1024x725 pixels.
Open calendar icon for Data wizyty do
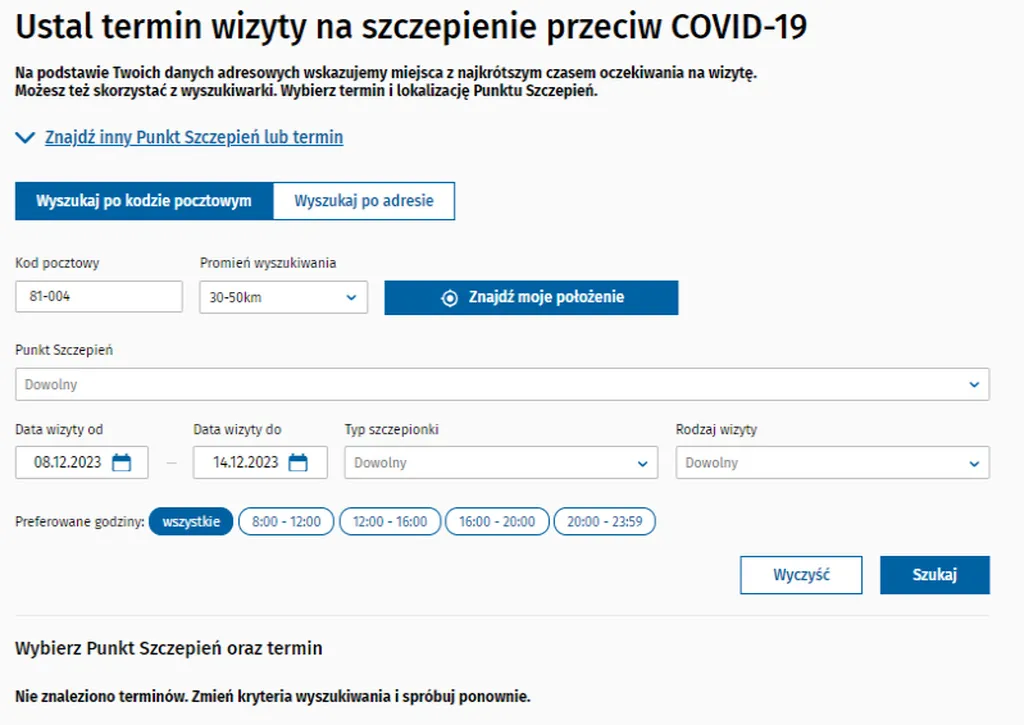point(298,462)
